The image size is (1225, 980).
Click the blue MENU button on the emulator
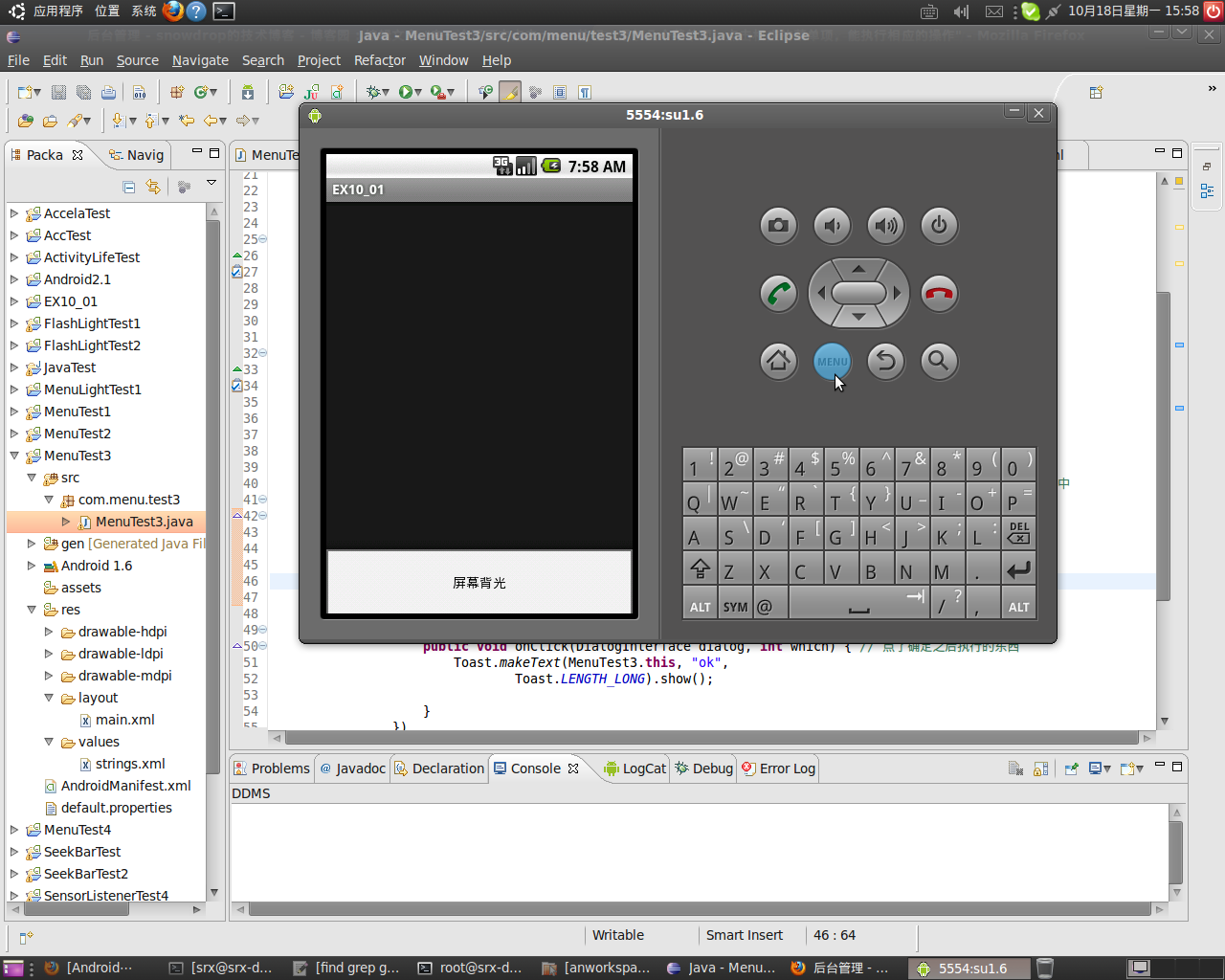(x=832, y=362)
